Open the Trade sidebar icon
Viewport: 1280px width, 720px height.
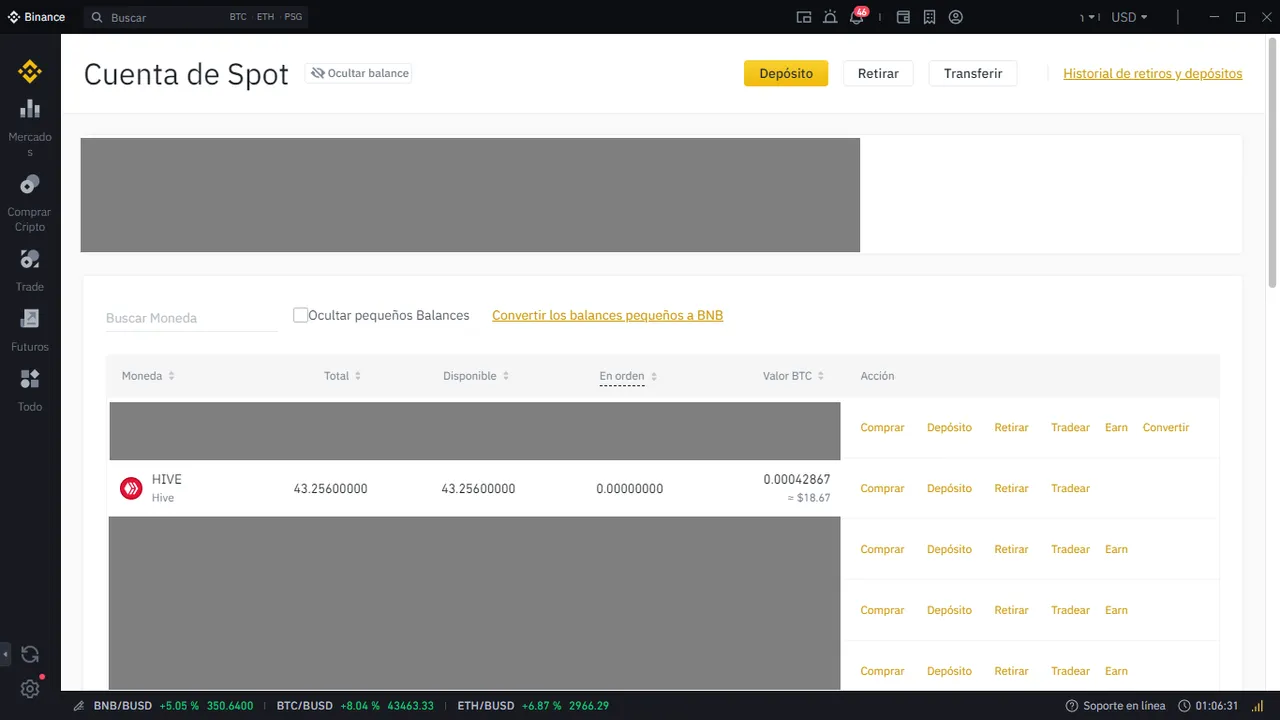coord(30,259)
